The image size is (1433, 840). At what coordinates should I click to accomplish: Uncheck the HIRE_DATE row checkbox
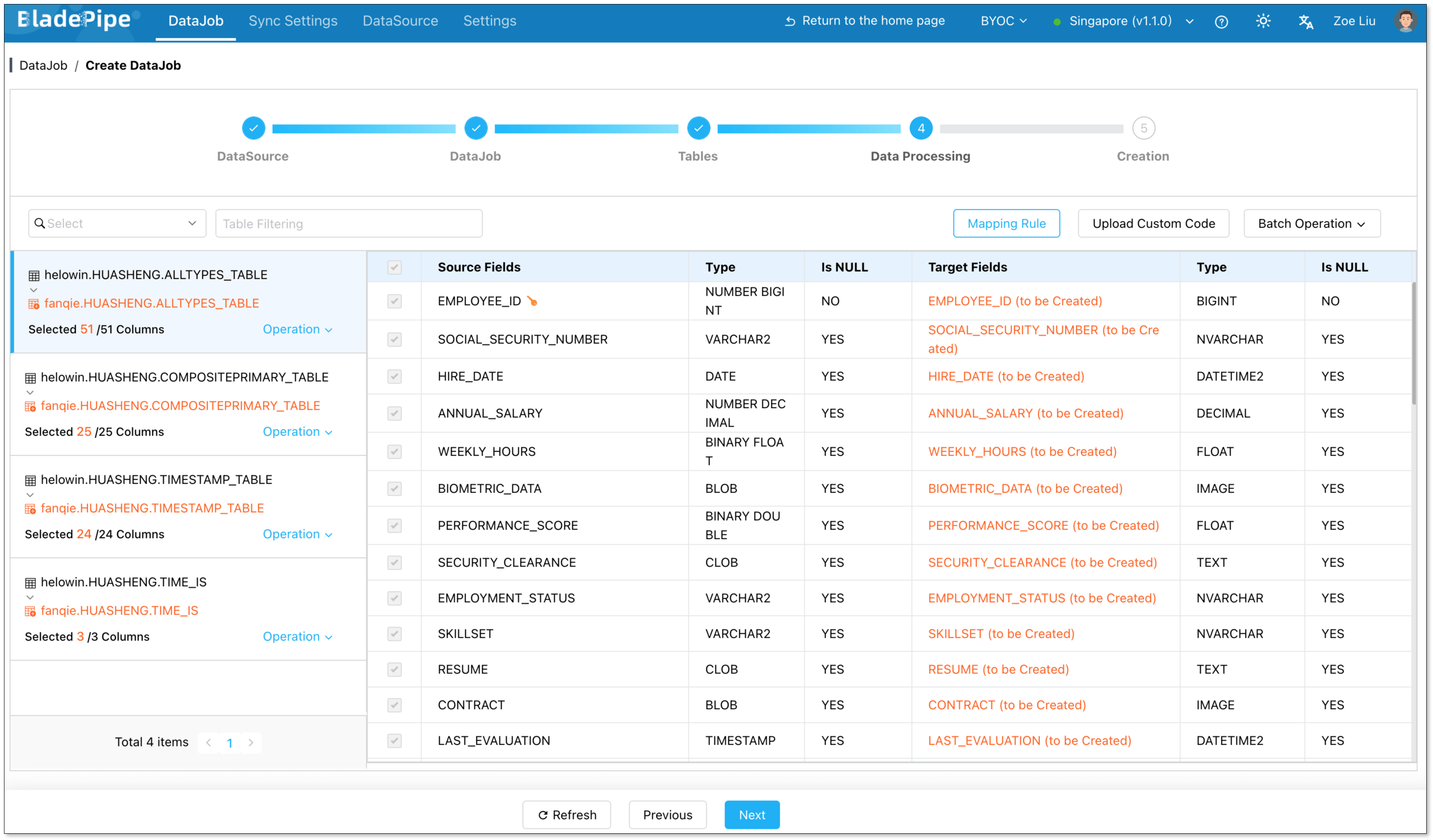tap(394, 376)
